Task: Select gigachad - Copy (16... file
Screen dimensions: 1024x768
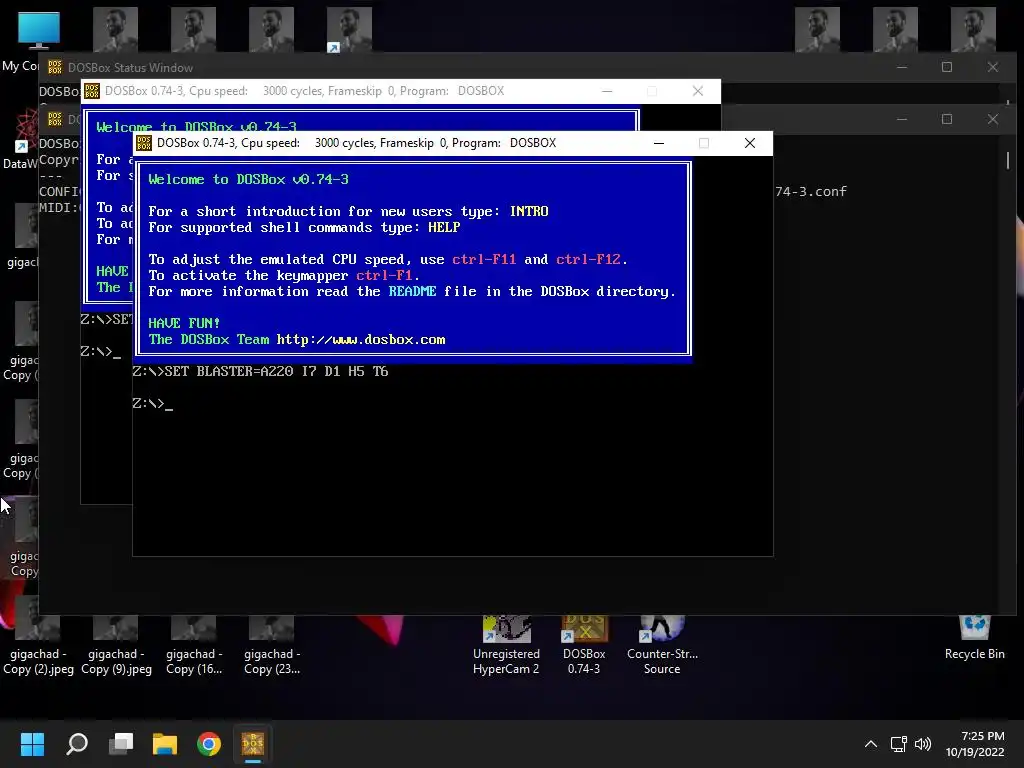Action: coord(194,645)
